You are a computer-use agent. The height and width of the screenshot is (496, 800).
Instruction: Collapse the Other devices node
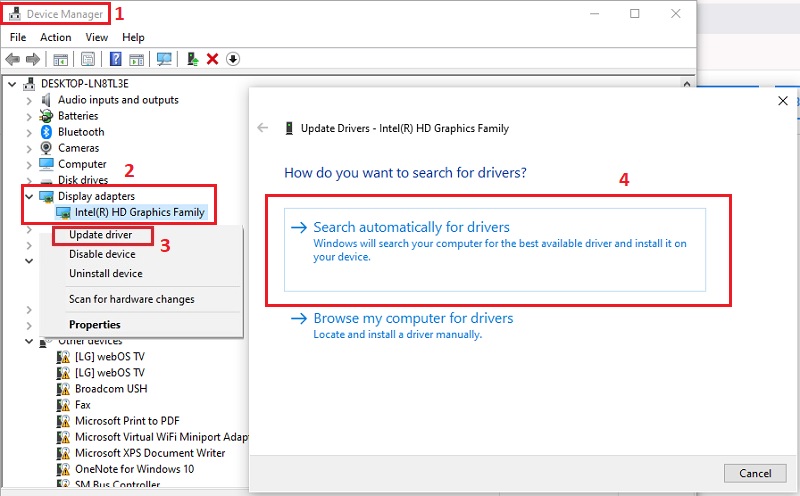click(x=30, y=341)
